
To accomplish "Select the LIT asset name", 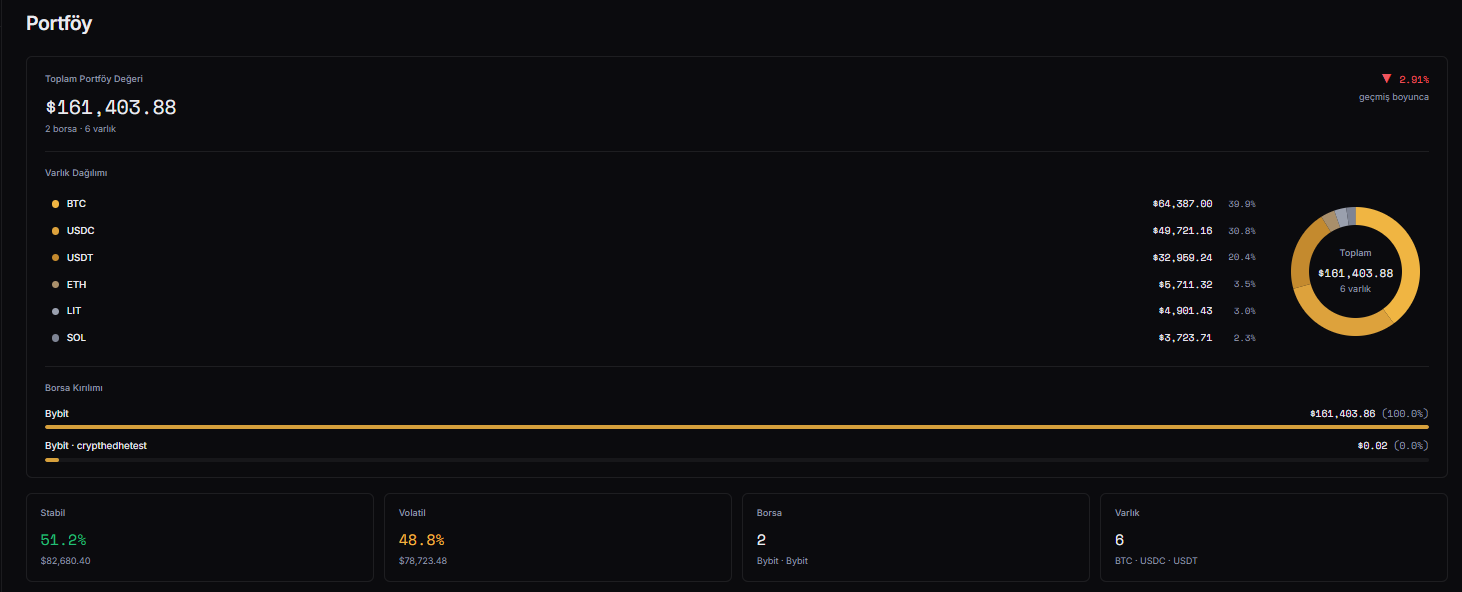I will 74,311.
